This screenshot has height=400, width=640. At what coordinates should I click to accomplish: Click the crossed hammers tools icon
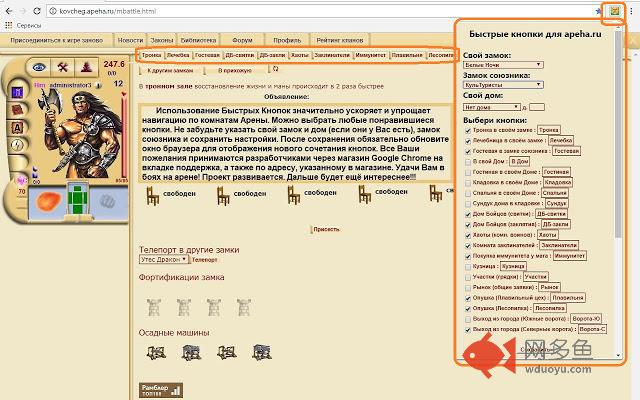pyautogui.click(x=62, y=67)
